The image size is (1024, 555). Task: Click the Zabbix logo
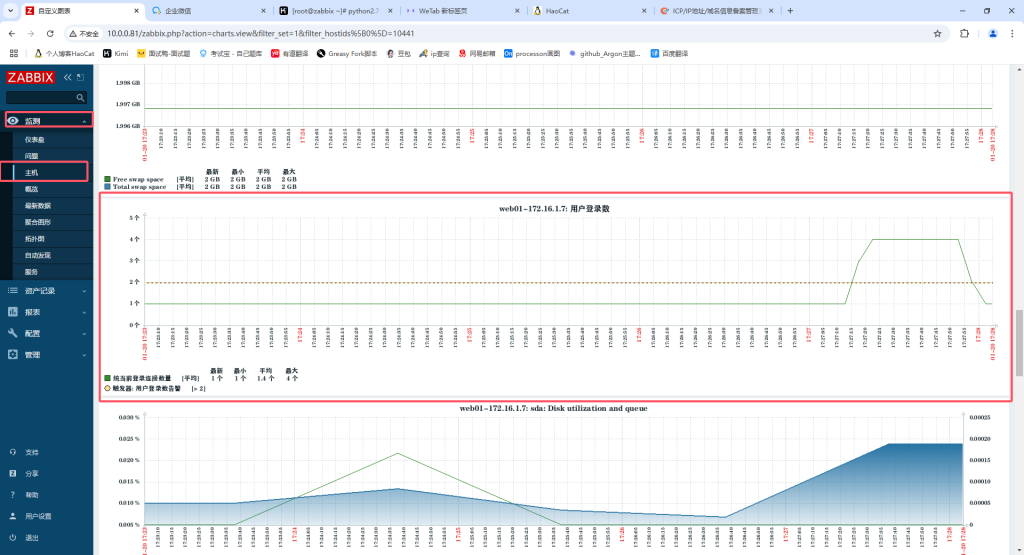(x=30, y=77)
